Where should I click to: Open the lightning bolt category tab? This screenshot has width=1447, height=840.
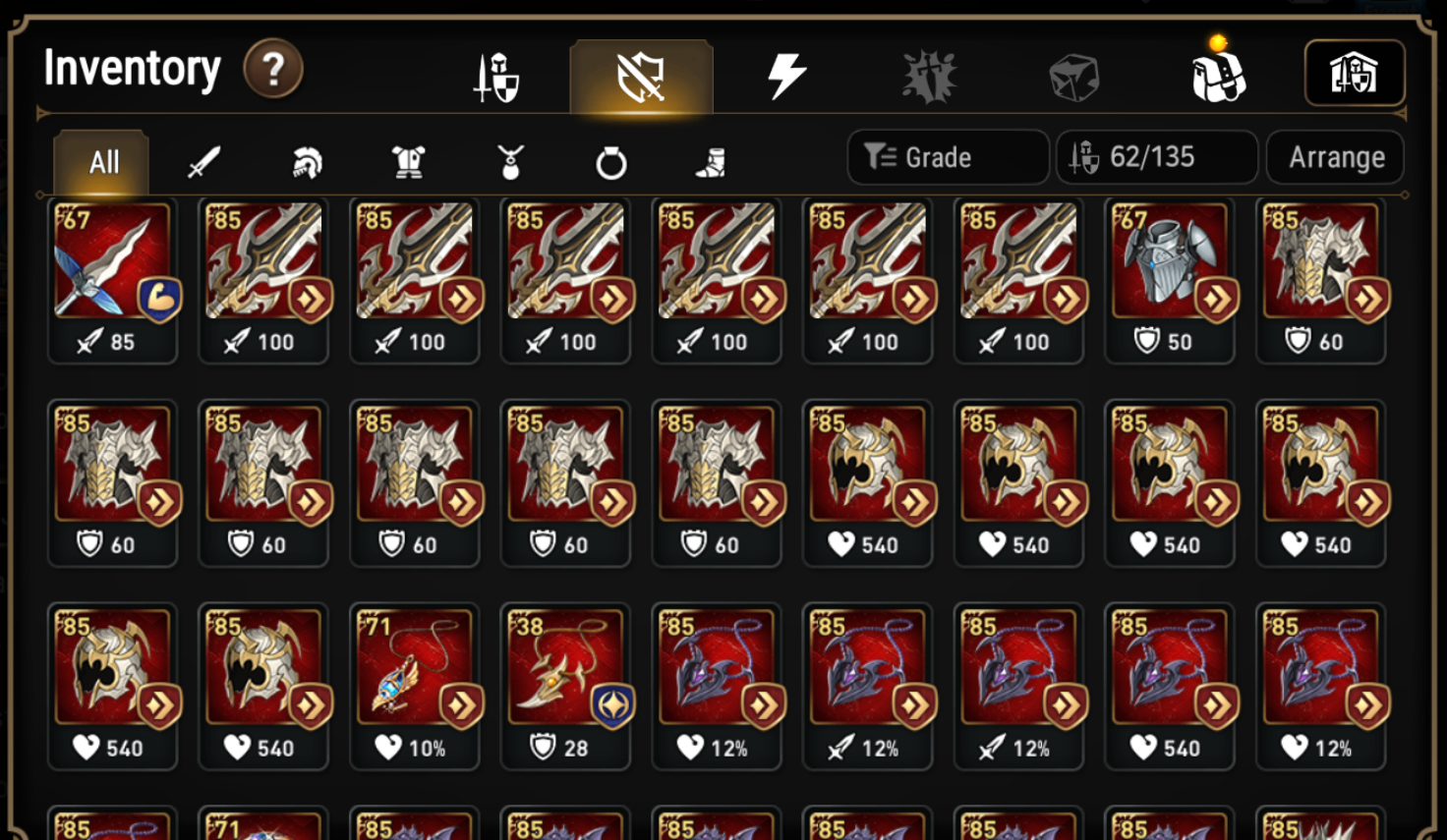(786, 77)
